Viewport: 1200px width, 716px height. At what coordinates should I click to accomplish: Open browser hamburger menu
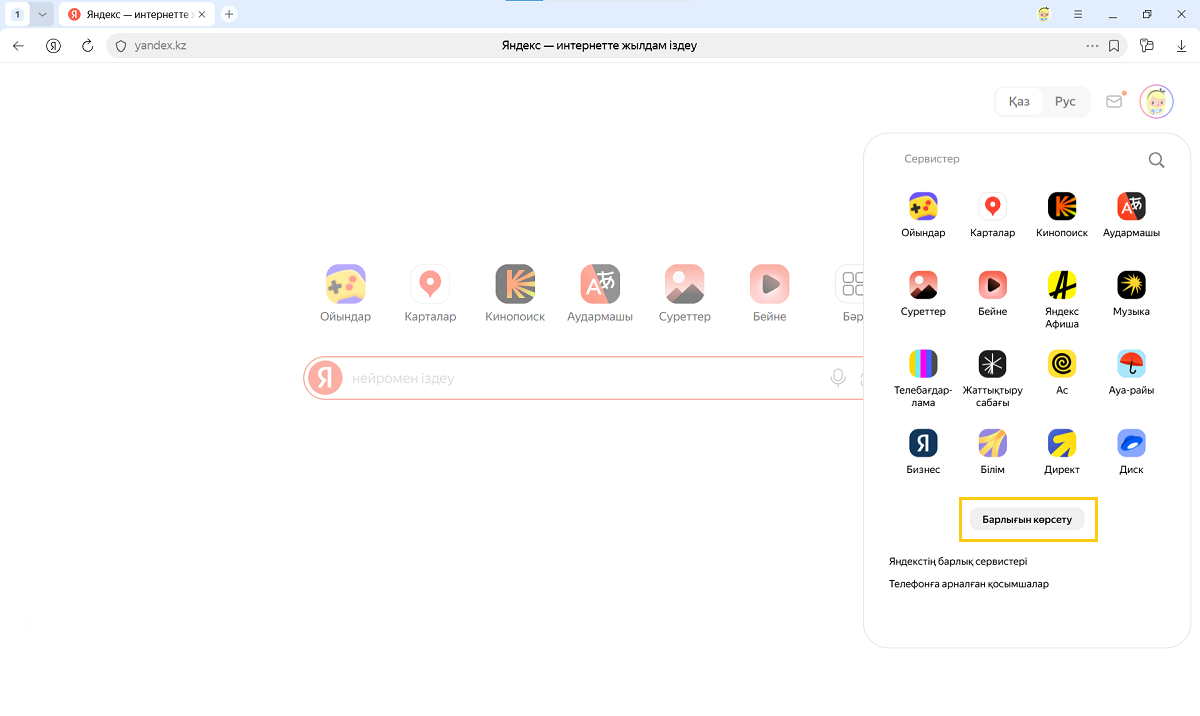1078,14
